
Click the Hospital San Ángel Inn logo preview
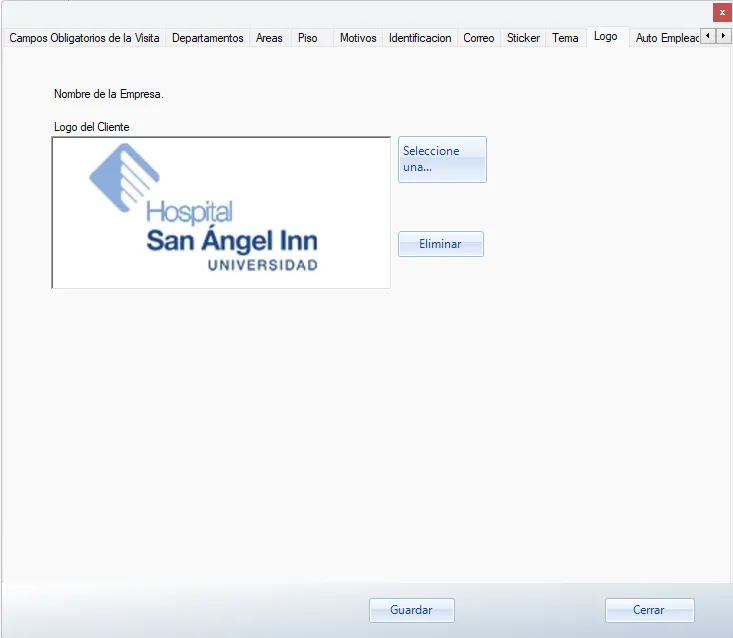pos(221,213)
